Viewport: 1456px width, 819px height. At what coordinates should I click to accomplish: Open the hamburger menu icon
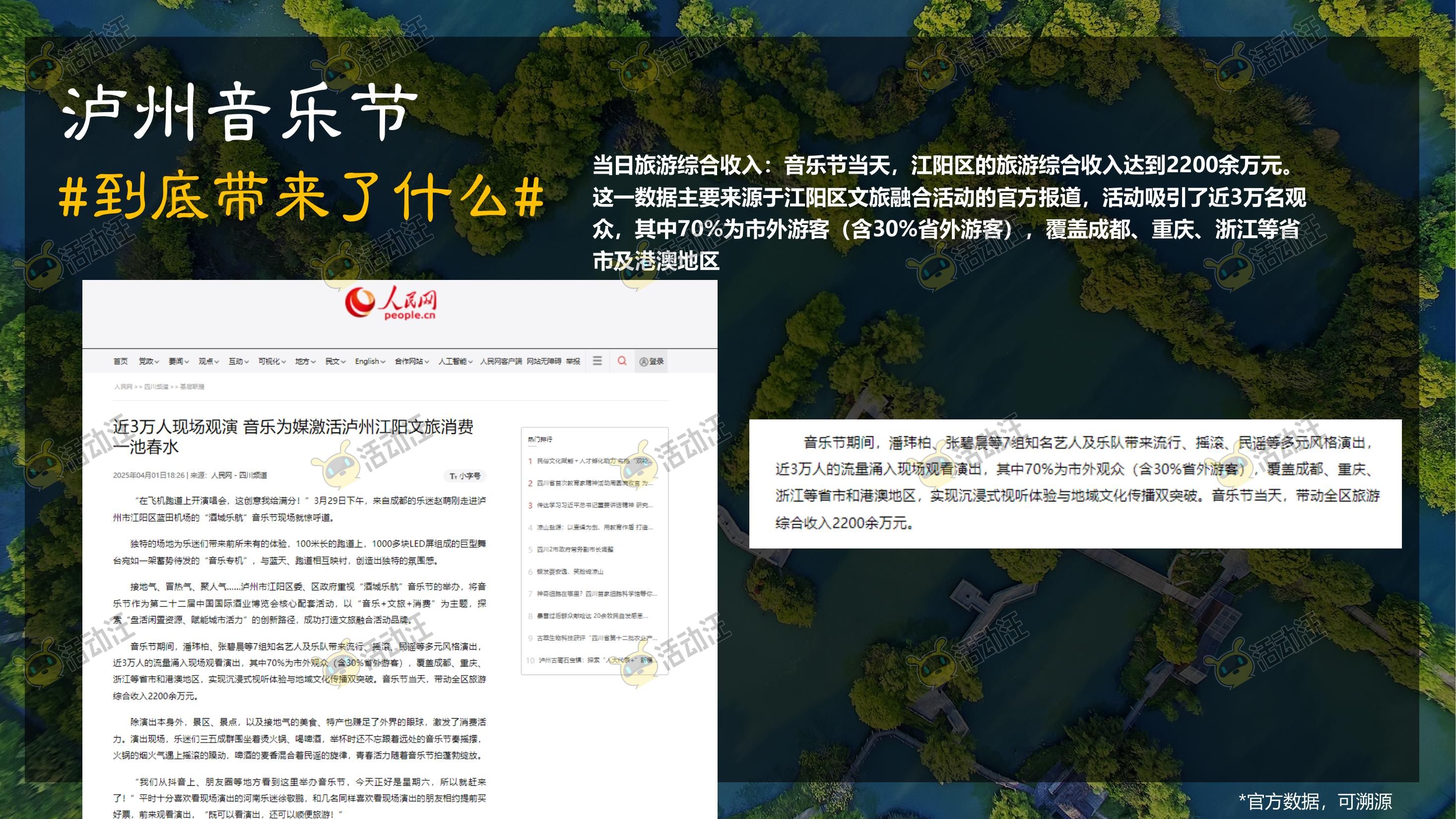coord(597,361)
